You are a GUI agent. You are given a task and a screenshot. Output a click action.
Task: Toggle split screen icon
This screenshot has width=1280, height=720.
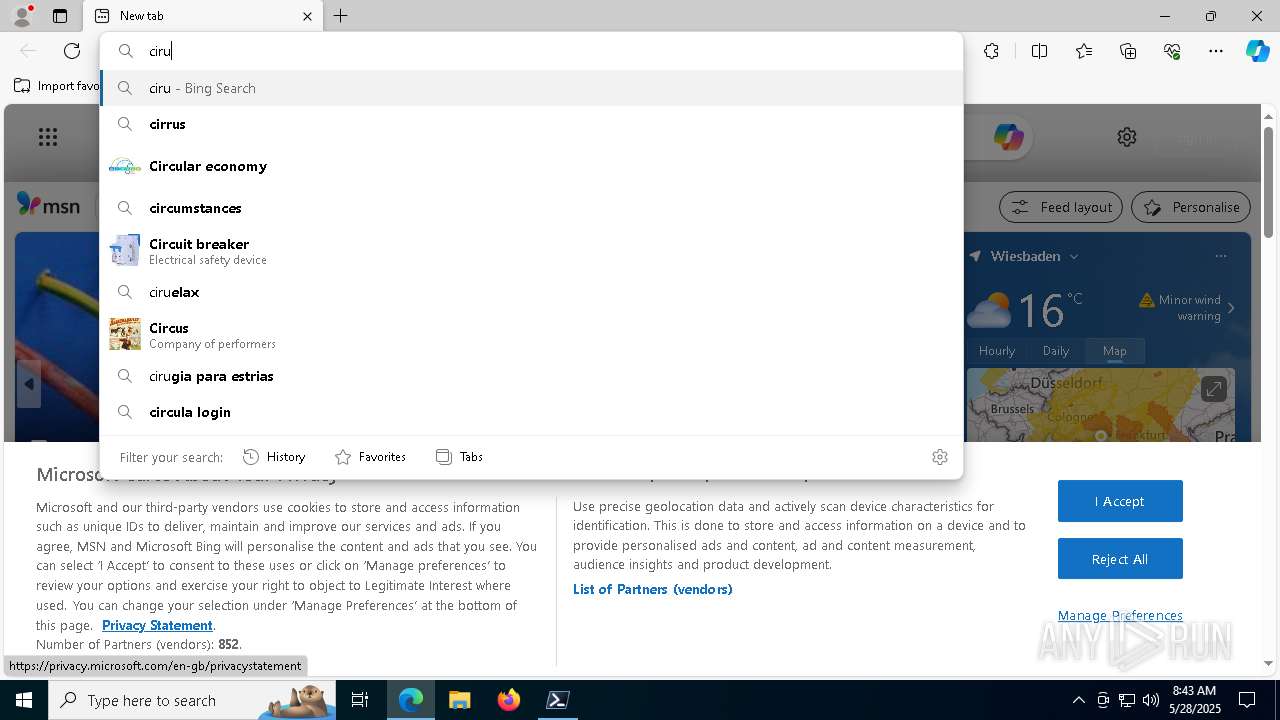[1039, 51]
